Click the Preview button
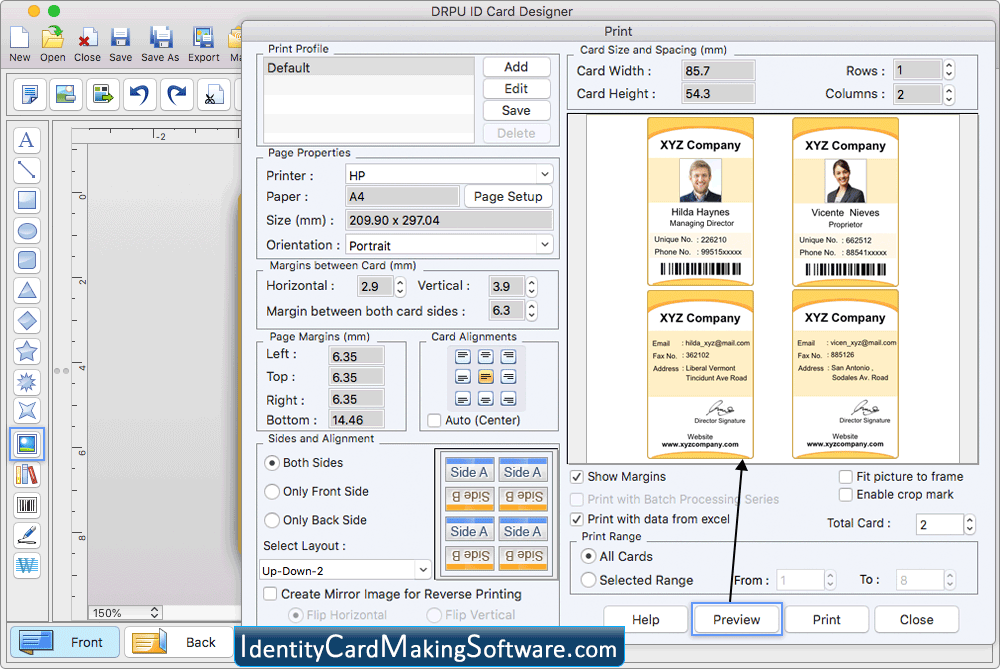Image resolution: width=1000 pixels, height=669 pixels. (737, 619)
